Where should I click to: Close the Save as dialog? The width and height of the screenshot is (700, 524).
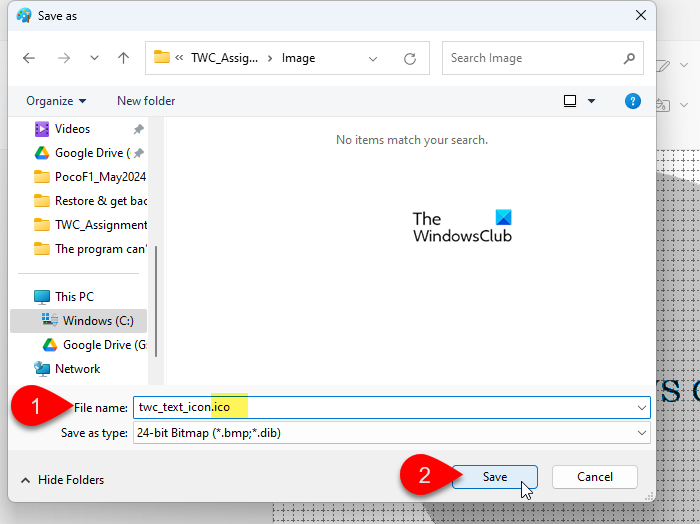[x=641, y=15]
